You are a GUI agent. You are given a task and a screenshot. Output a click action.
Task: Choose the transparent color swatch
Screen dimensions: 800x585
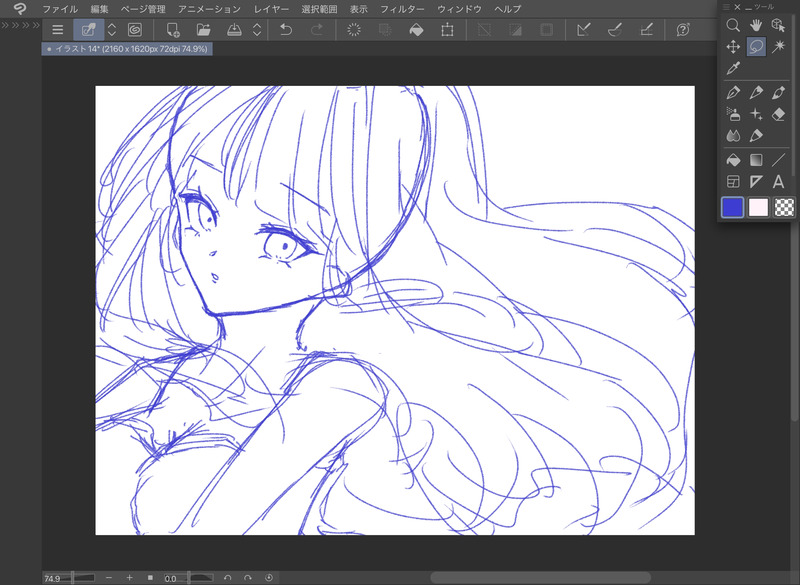[x=784, y=208]
